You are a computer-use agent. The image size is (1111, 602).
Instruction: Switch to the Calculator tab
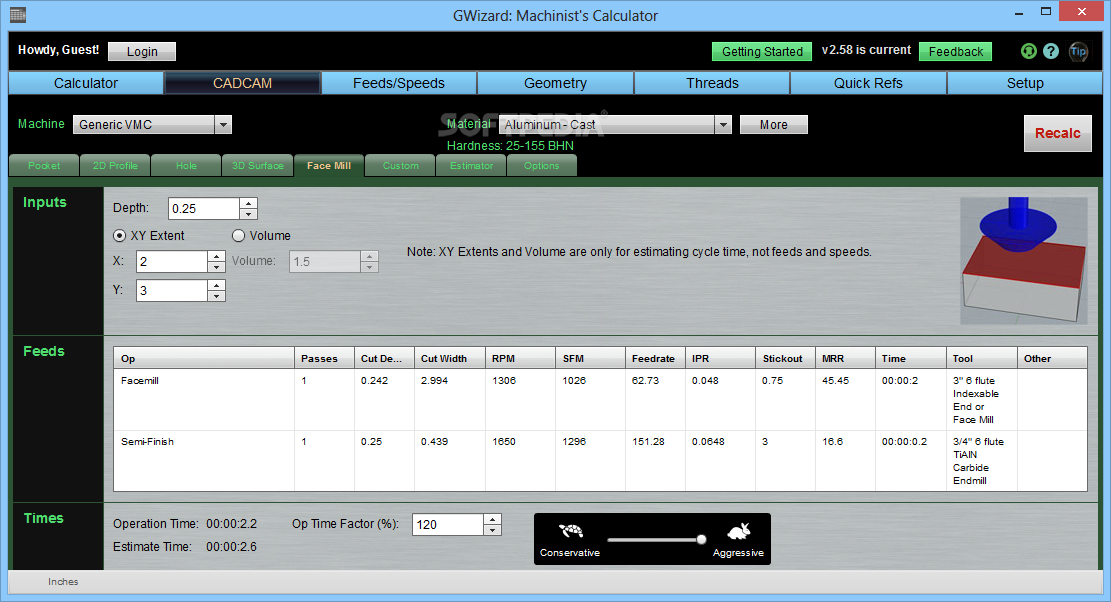86,83
